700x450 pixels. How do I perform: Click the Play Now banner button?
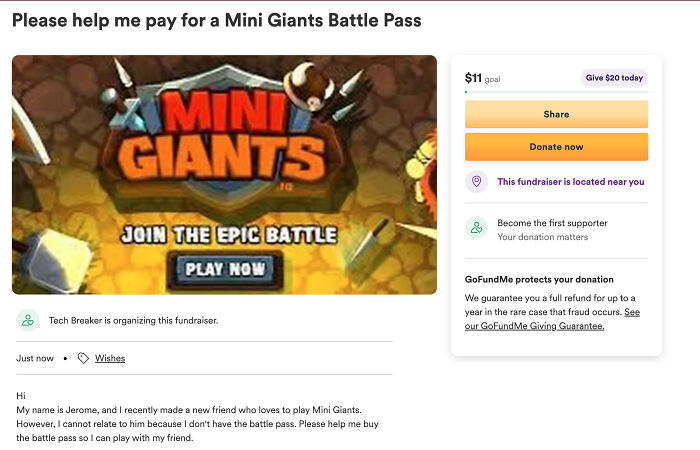pyautogui.click(x=227, y=269)
